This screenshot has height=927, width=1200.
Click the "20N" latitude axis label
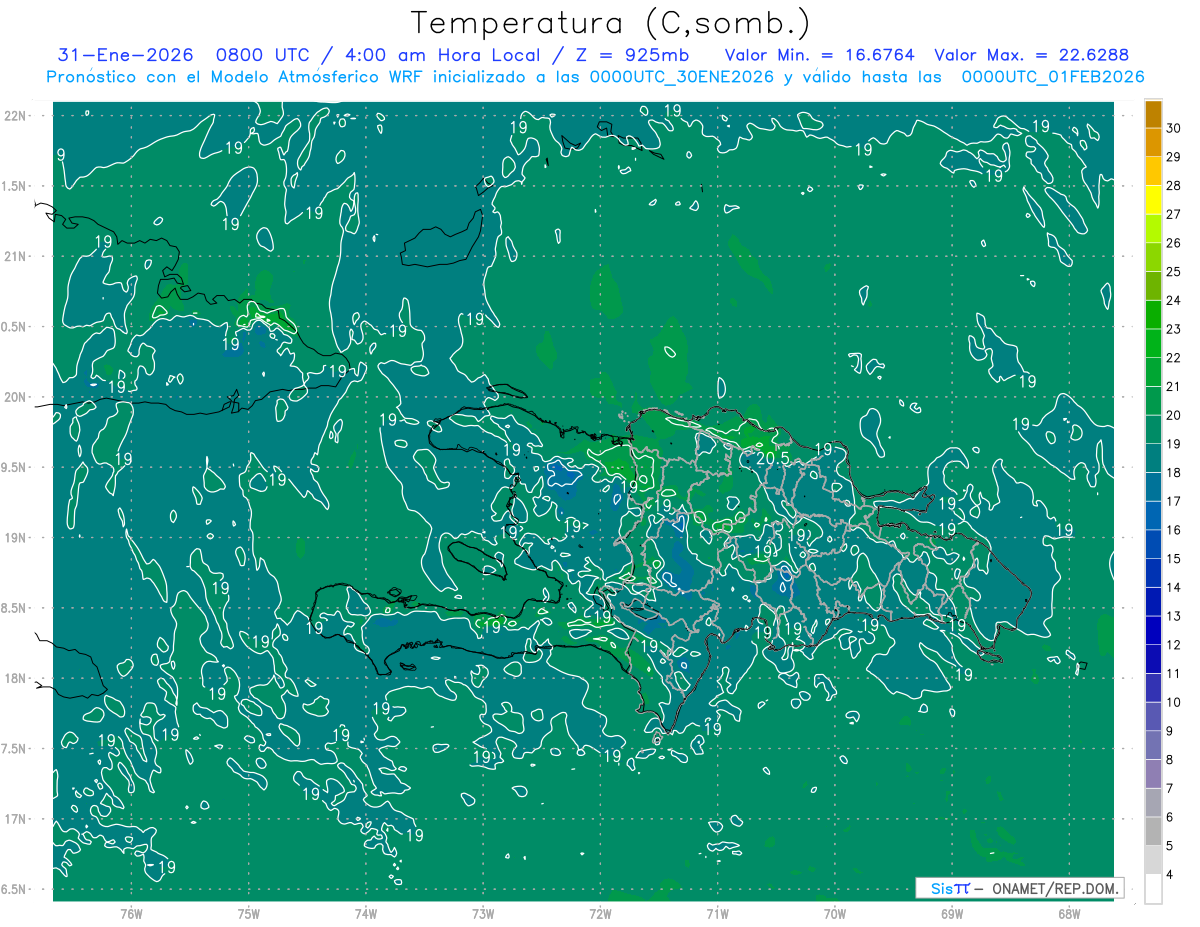point(16,397)
